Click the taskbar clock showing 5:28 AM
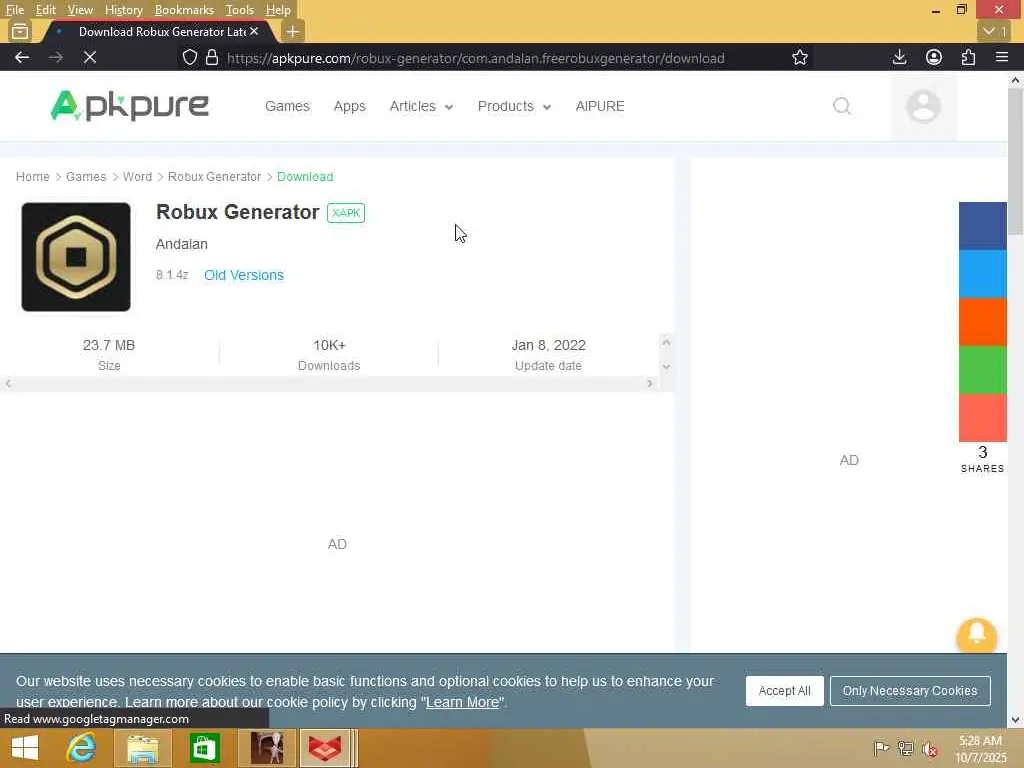 (980, 741)
